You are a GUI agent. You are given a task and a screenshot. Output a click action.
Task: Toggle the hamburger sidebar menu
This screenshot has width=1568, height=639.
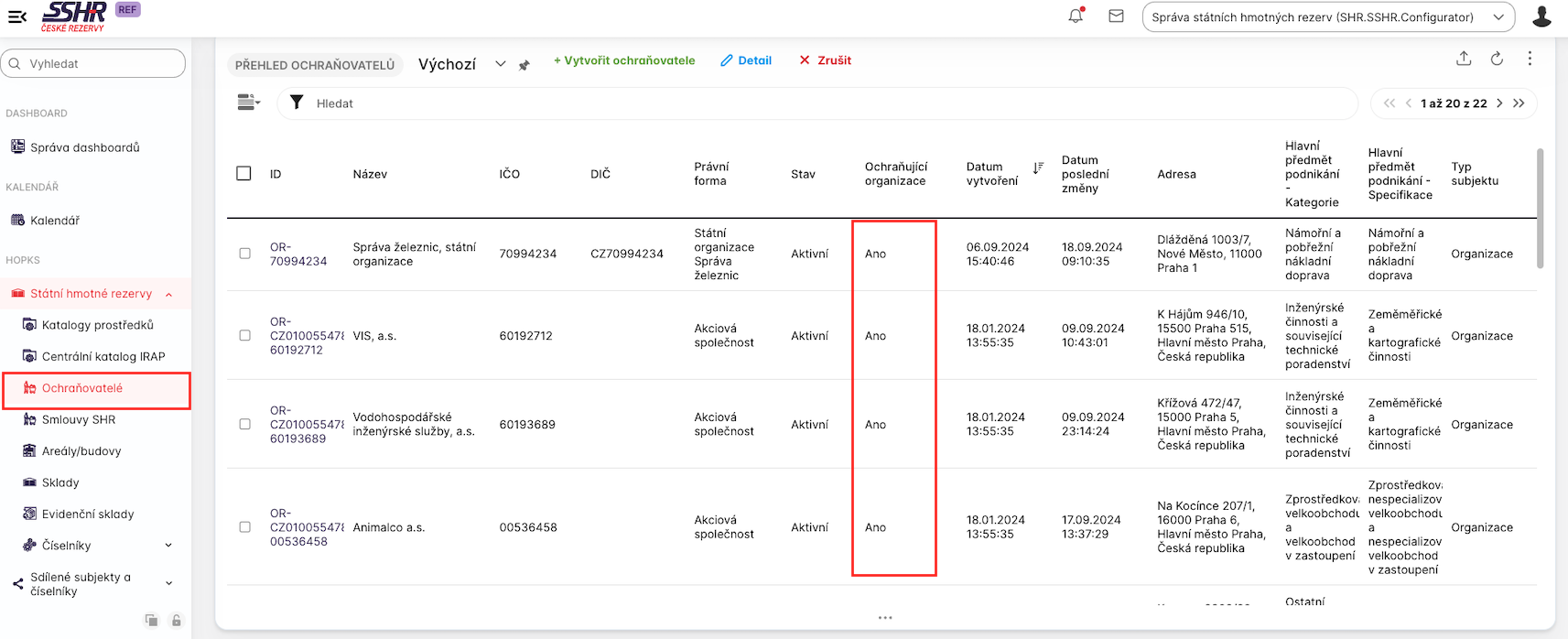click(x=16, y=16)
